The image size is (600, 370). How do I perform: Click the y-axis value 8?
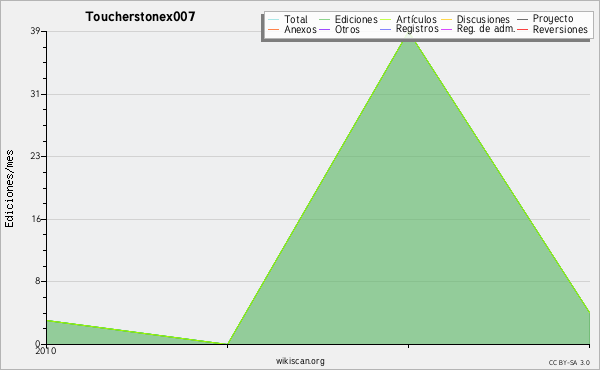click(38, 281)
